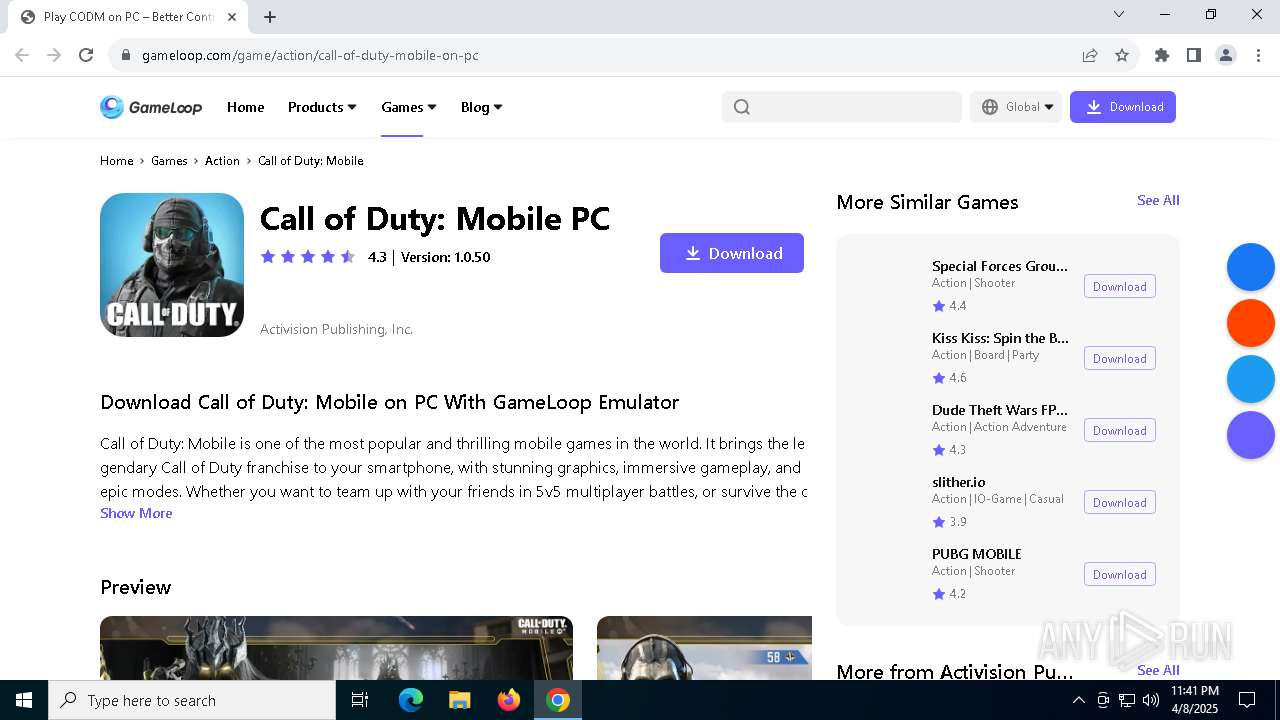Download Dude Theft Wars game

(1120, 430)
